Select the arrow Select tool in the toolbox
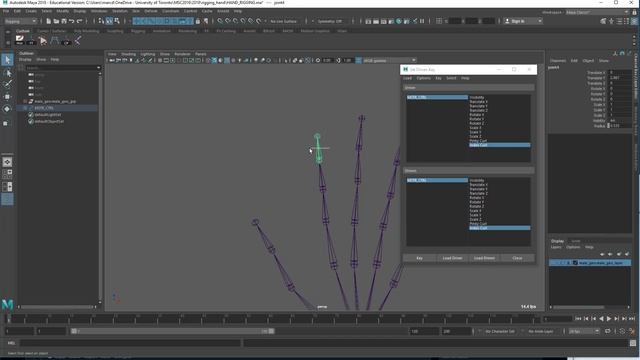640x360 pixels. point(7,60)
